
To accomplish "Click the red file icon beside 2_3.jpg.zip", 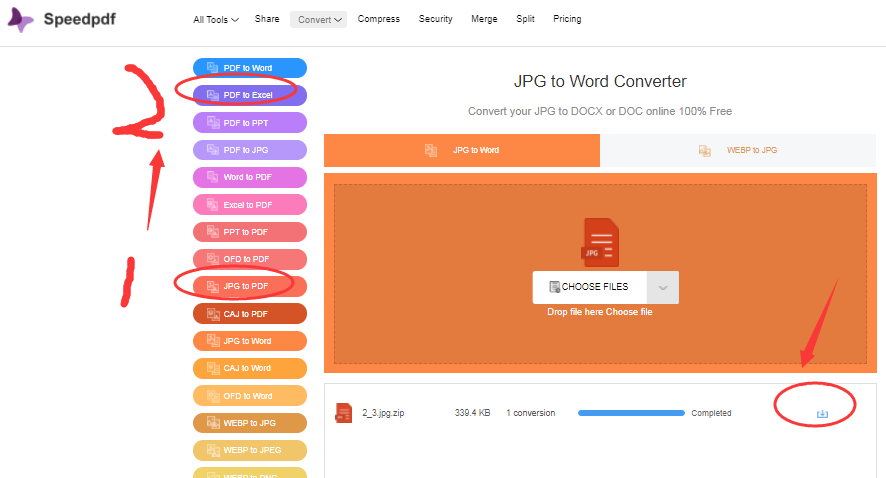I will [x=344, y=413].
